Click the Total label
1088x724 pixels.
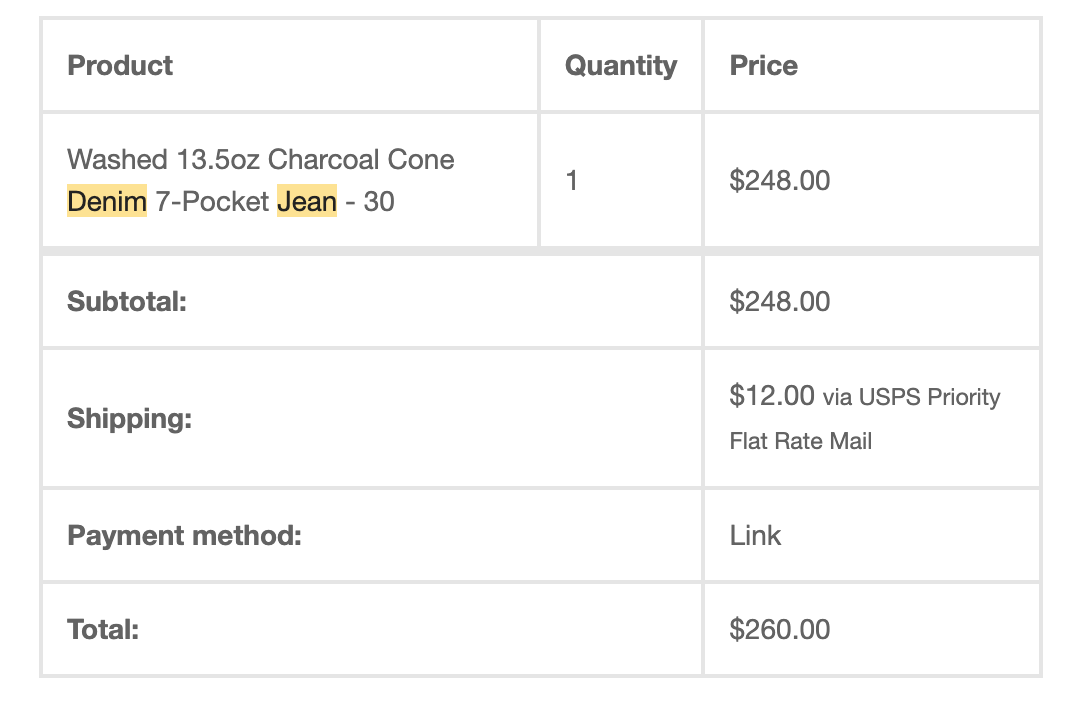tap(103, 630)
